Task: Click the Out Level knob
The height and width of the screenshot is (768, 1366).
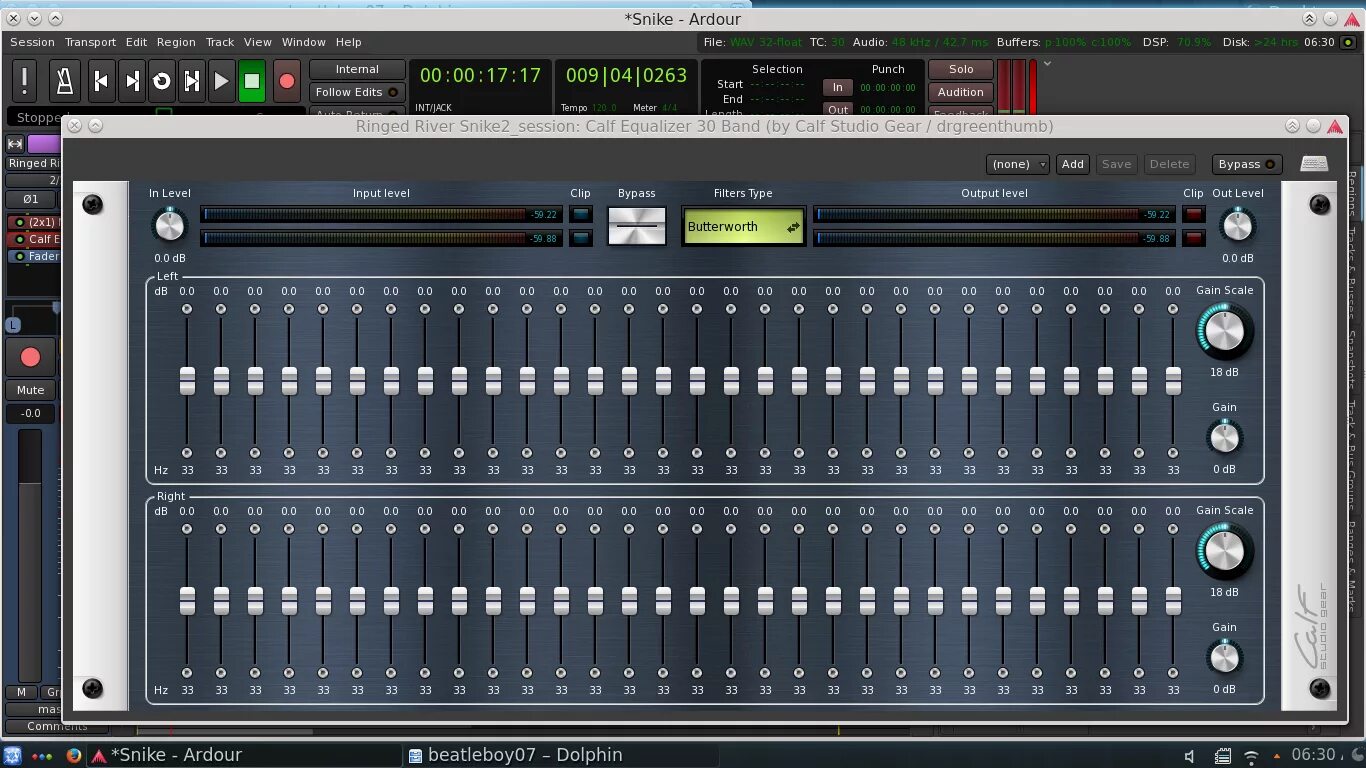Action: point(1238,226)
